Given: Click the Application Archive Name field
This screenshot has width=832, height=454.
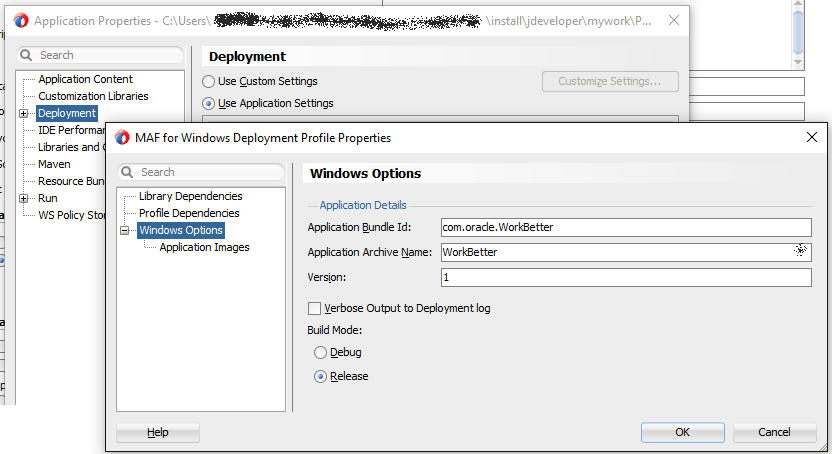Looking at the screenshot, I should point(626,252).
